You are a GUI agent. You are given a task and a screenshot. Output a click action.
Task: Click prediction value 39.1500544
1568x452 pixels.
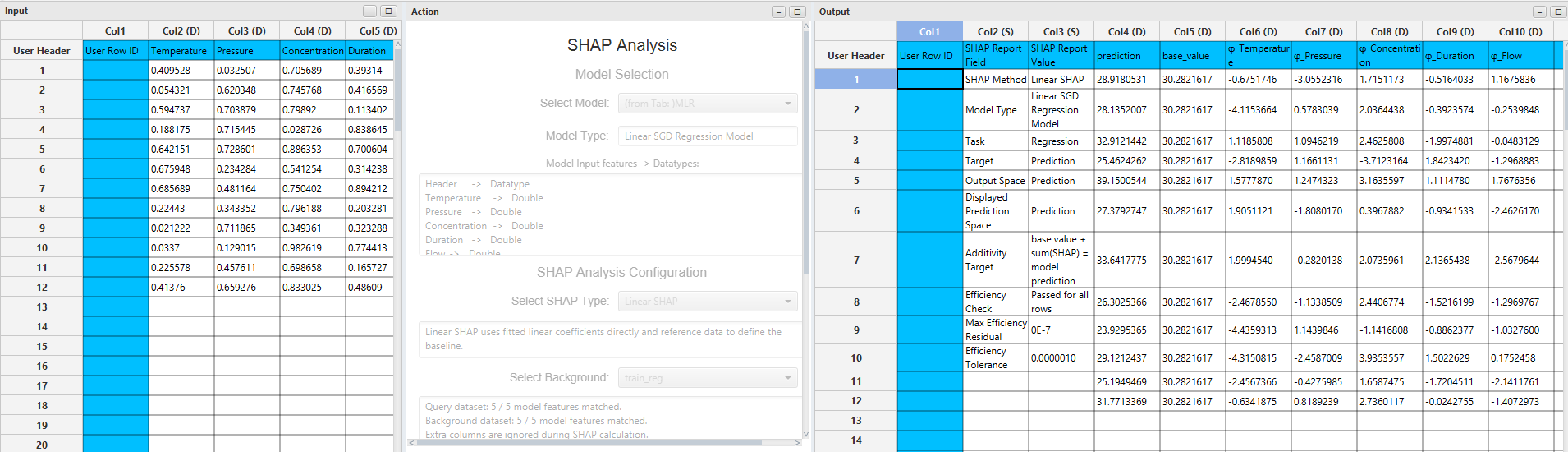(x=1127, y=181)
